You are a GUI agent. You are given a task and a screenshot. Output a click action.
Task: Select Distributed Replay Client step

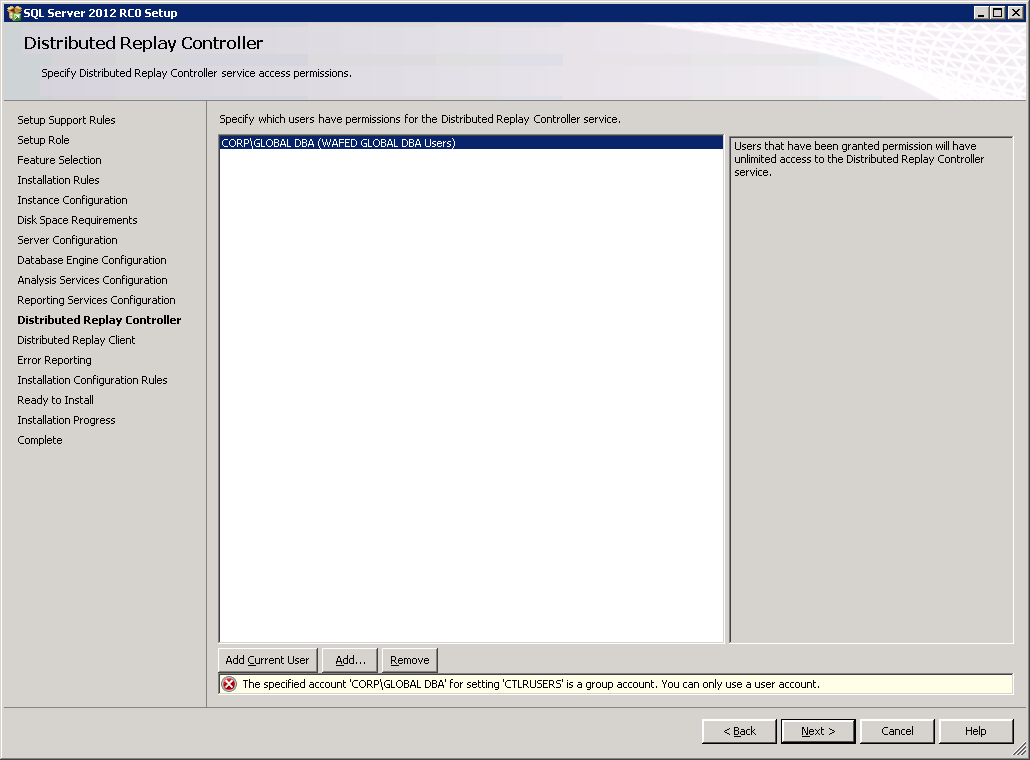(76, 340)
